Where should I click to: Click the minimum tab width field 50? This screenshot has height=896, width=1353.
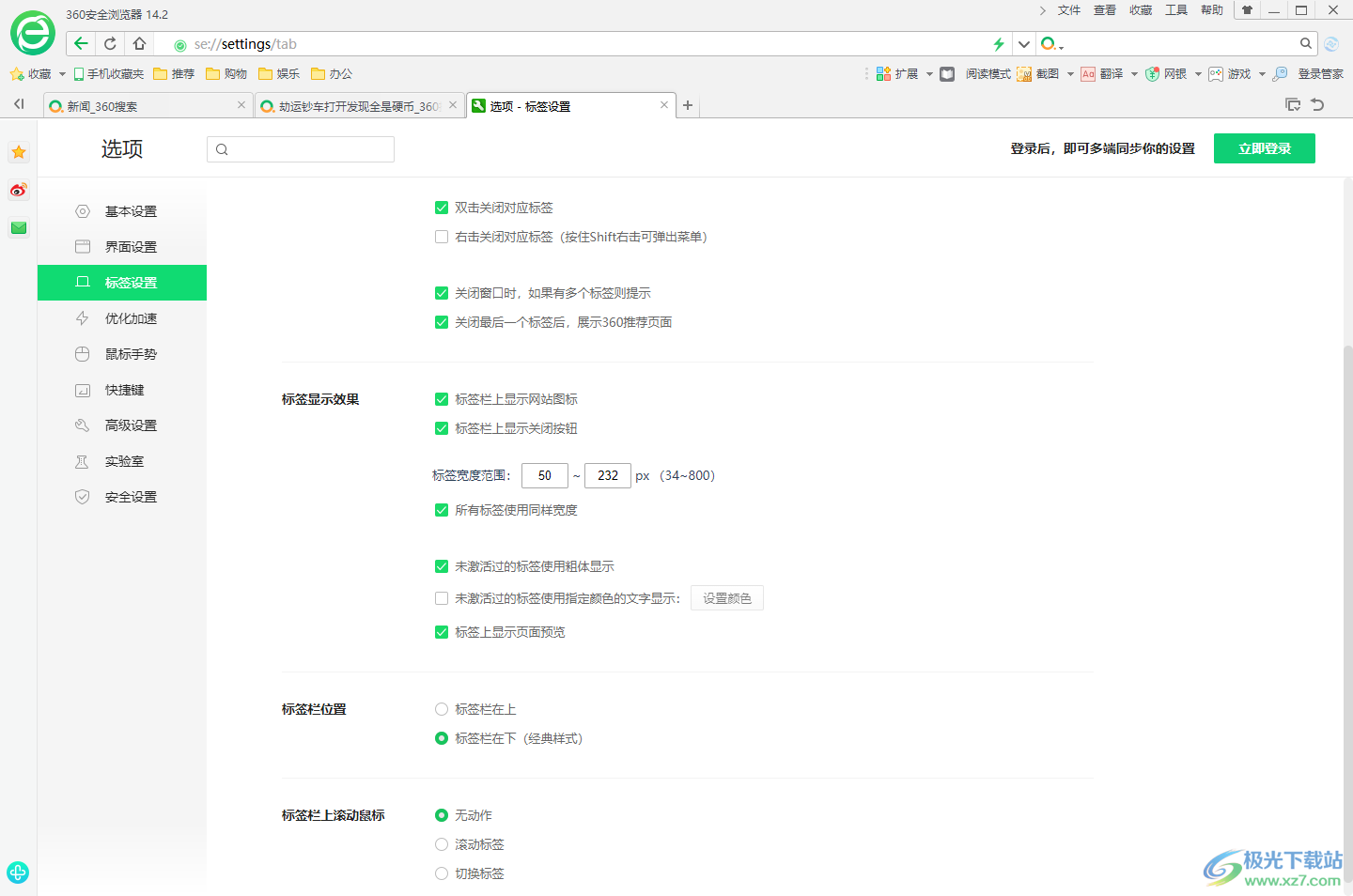545,475
